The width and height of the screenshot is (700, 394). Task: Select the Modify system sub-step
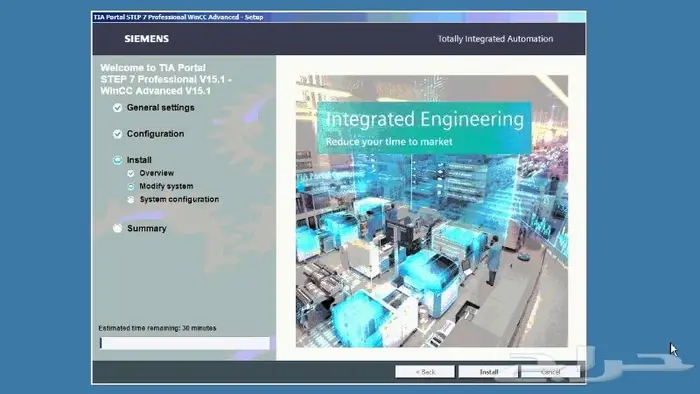[x=166, y=186]
